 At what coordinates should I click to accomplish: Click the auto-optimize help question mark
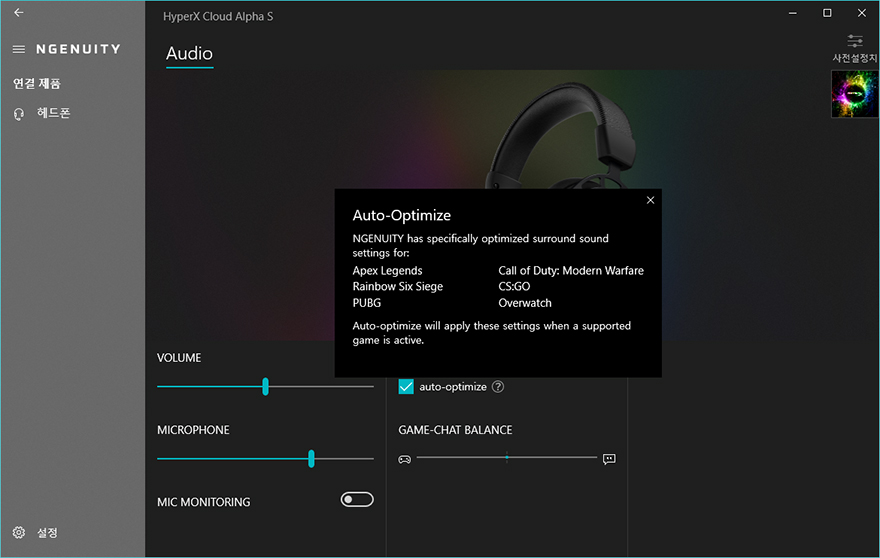point(498,387)
